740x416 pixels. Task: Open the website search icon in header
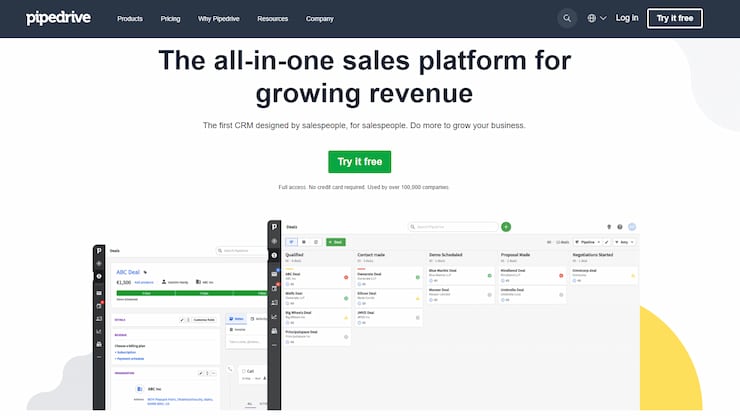567,18
